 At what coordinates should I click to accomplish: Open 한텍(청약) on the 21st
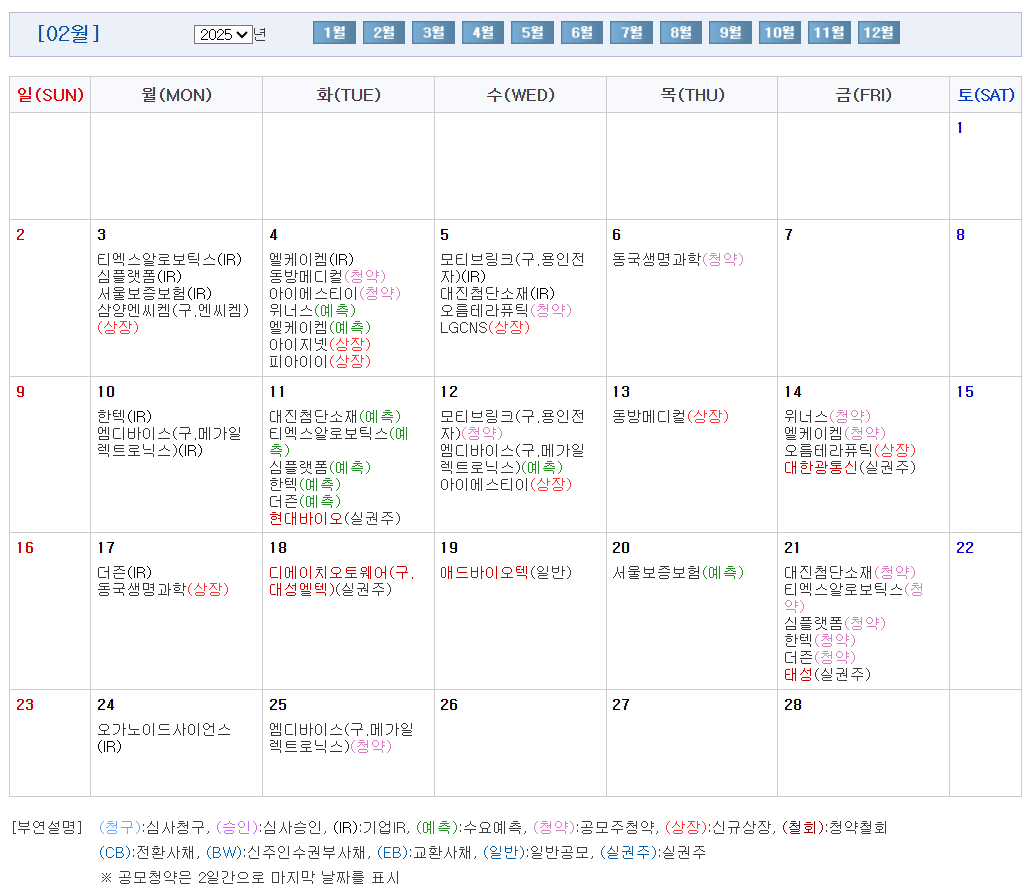820,640
